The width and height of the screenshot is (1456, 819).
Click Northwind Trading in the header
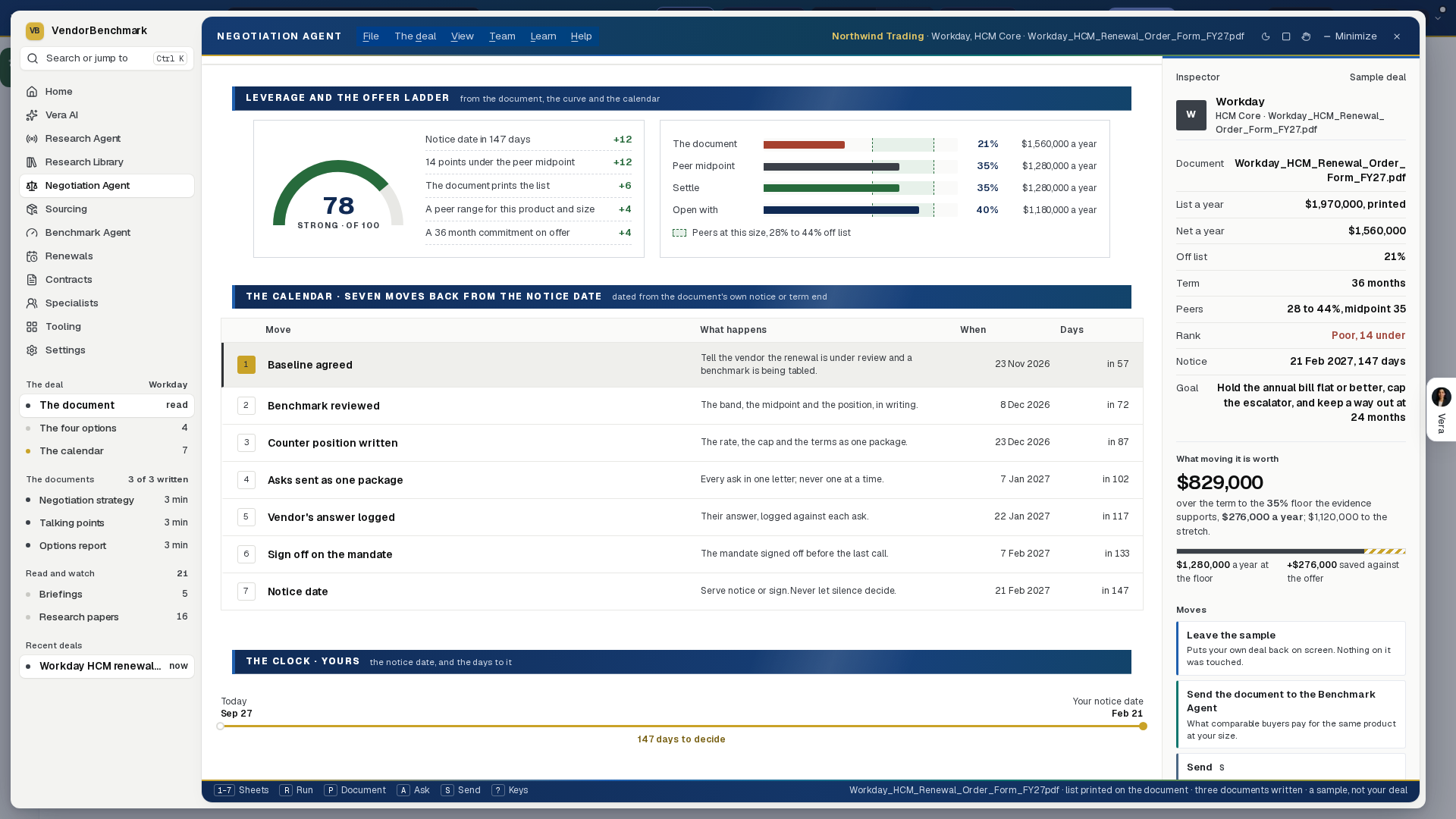877,36
